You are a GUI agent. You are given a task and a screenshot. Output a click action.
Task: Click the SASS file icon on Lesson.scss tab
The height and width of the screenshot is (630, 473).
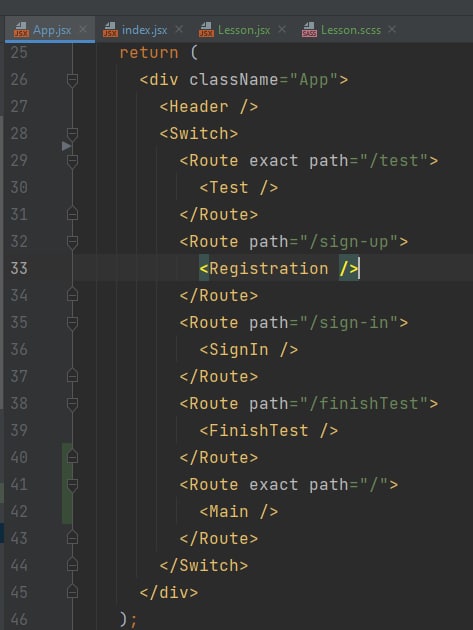pyautogui.click(x=309, y=30)
